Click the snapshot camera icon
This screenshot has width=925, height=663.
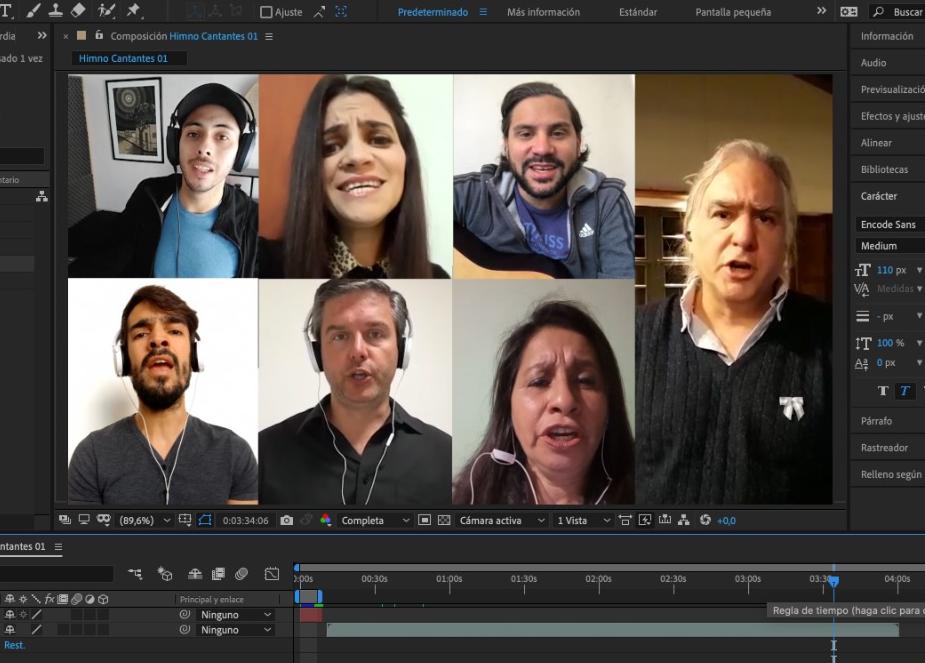point(287,520)
